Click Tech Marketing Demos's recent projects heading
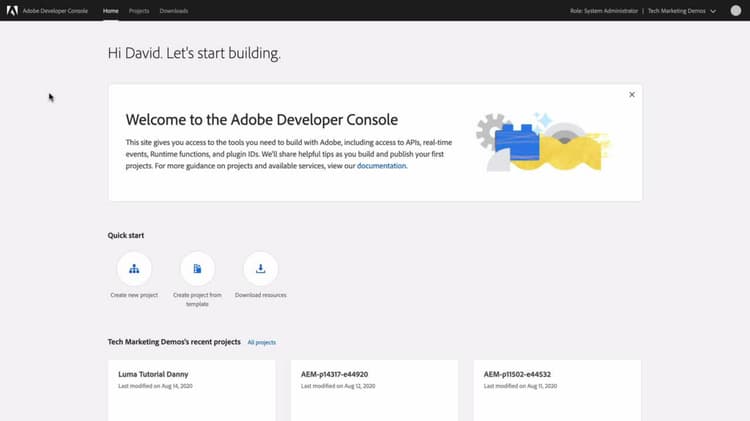750x421 pixels. pos(174,342)
